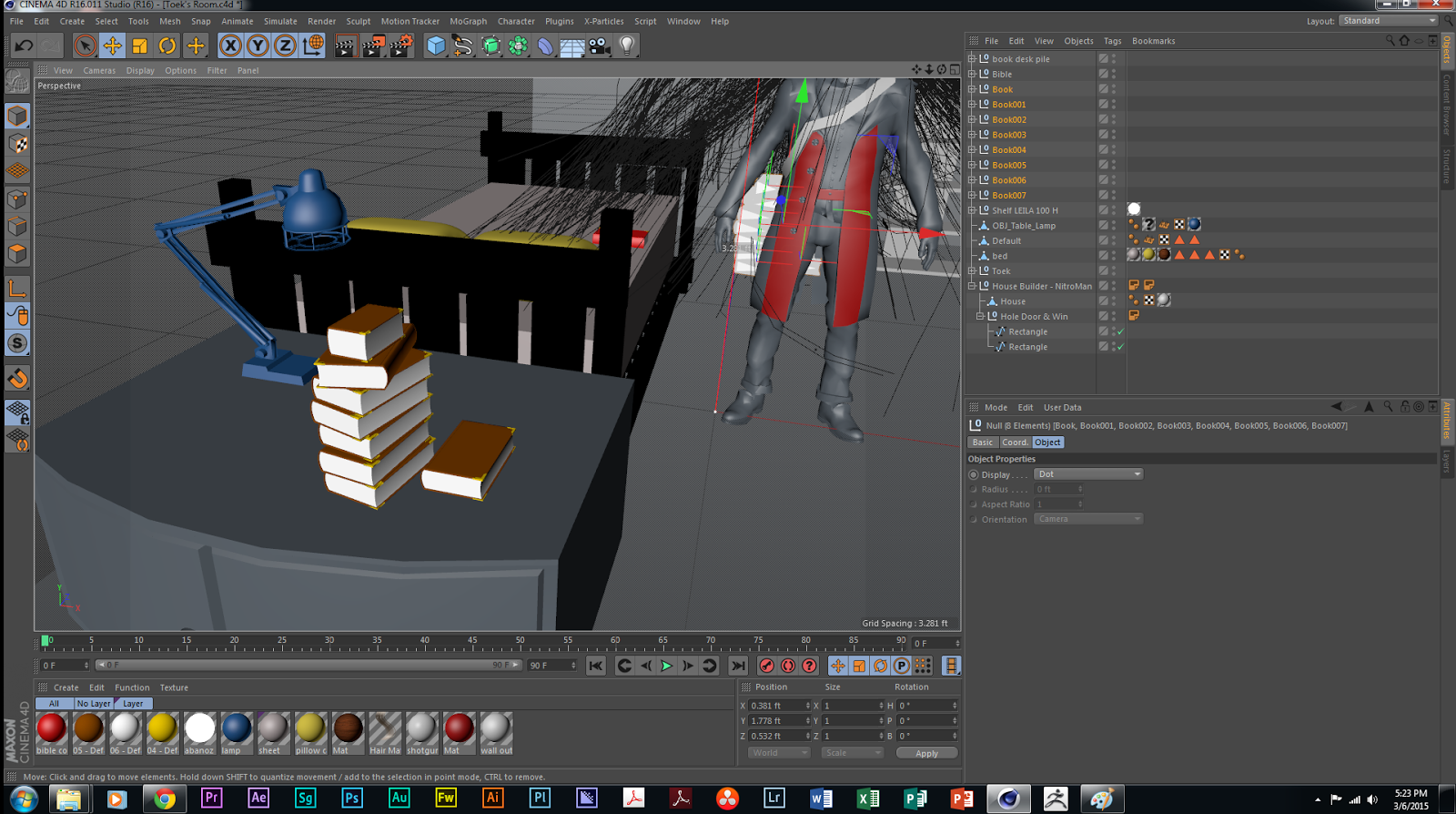Viewport: 1456px width, 814px height.
Task: Play the animation forward
Action: click(666, 666)
